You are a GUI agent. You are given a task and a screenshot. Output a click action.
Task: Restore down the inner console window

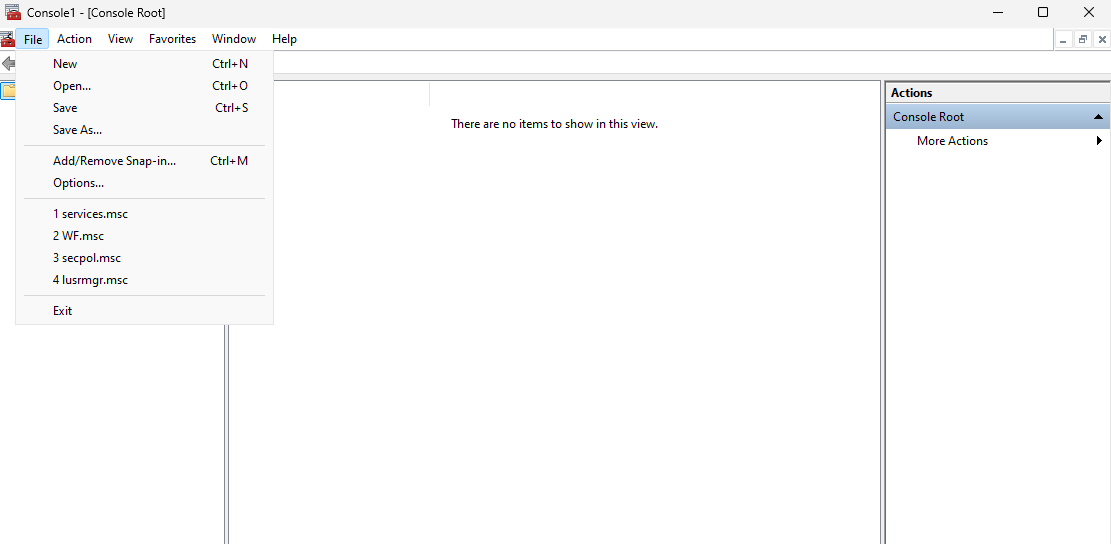1082,39
